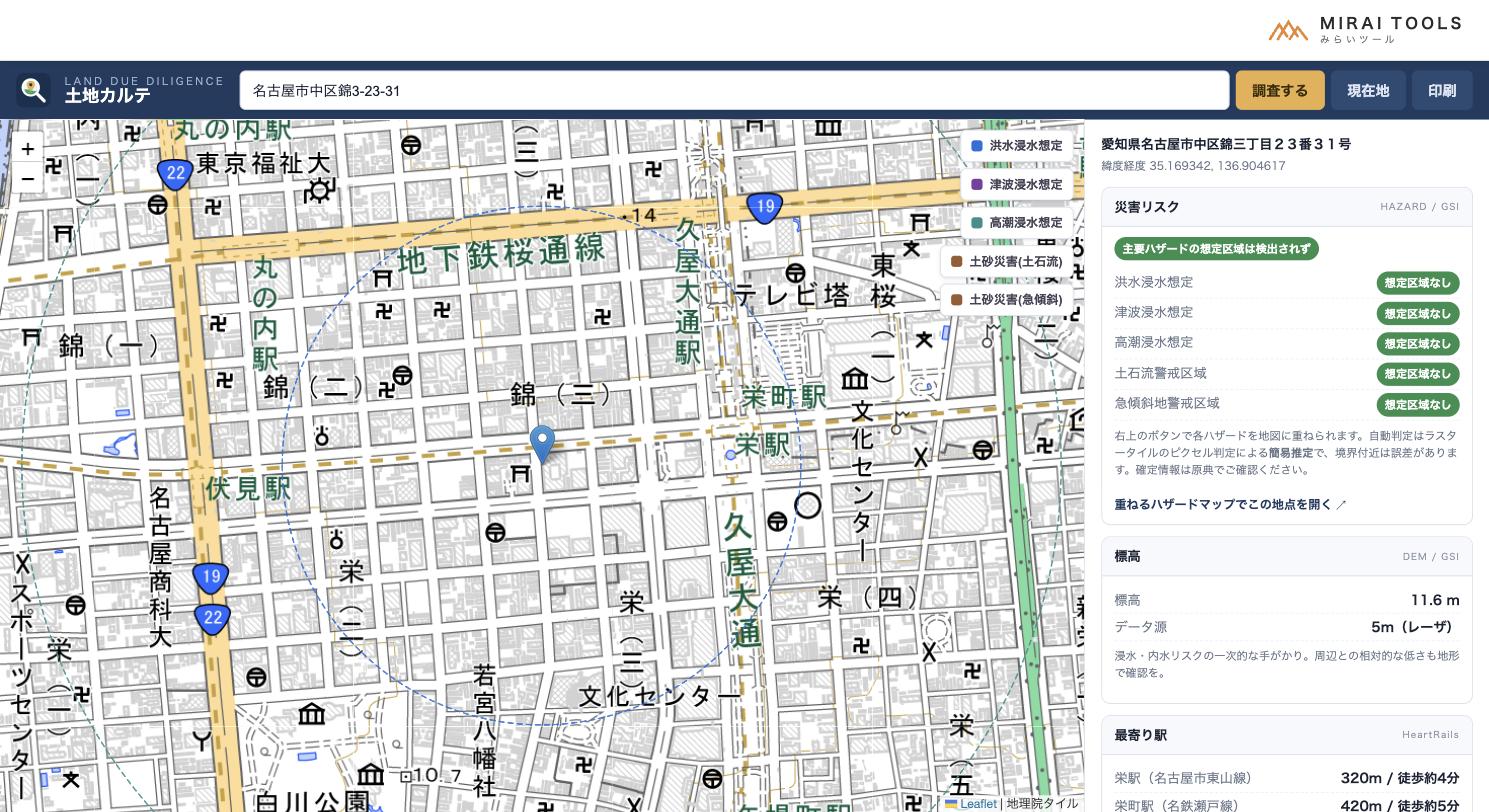Open the 地理院タイル attribution link
The width and height of the screenshot is (1489, 812).
click(x=1042, y=803)
